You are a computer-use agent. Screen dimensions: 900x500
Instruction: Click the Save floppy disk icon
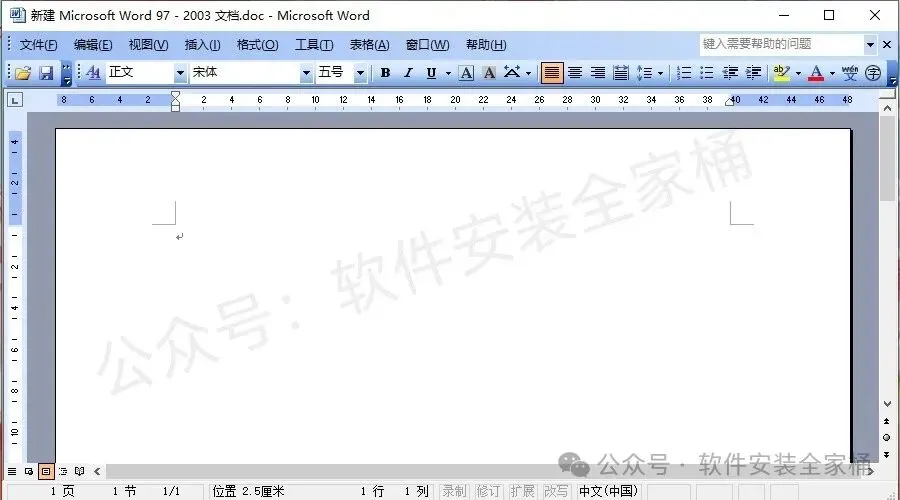(x=46, y=73)
